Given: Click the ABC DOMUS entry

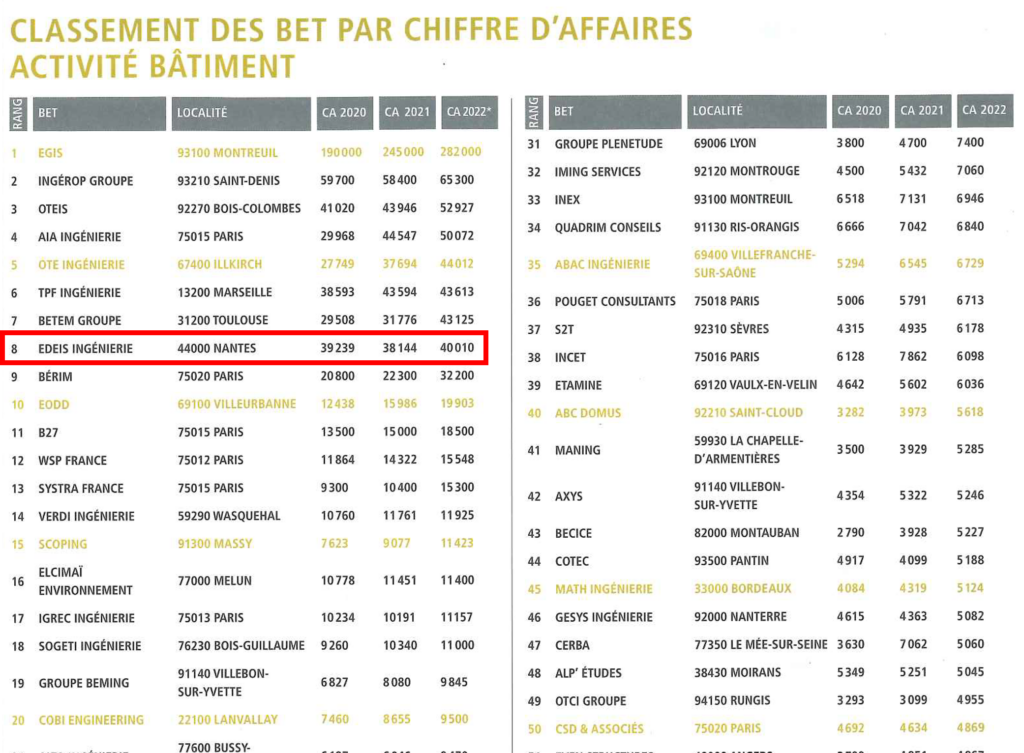Looking at the screenshot, I should (x=588, y=413).
